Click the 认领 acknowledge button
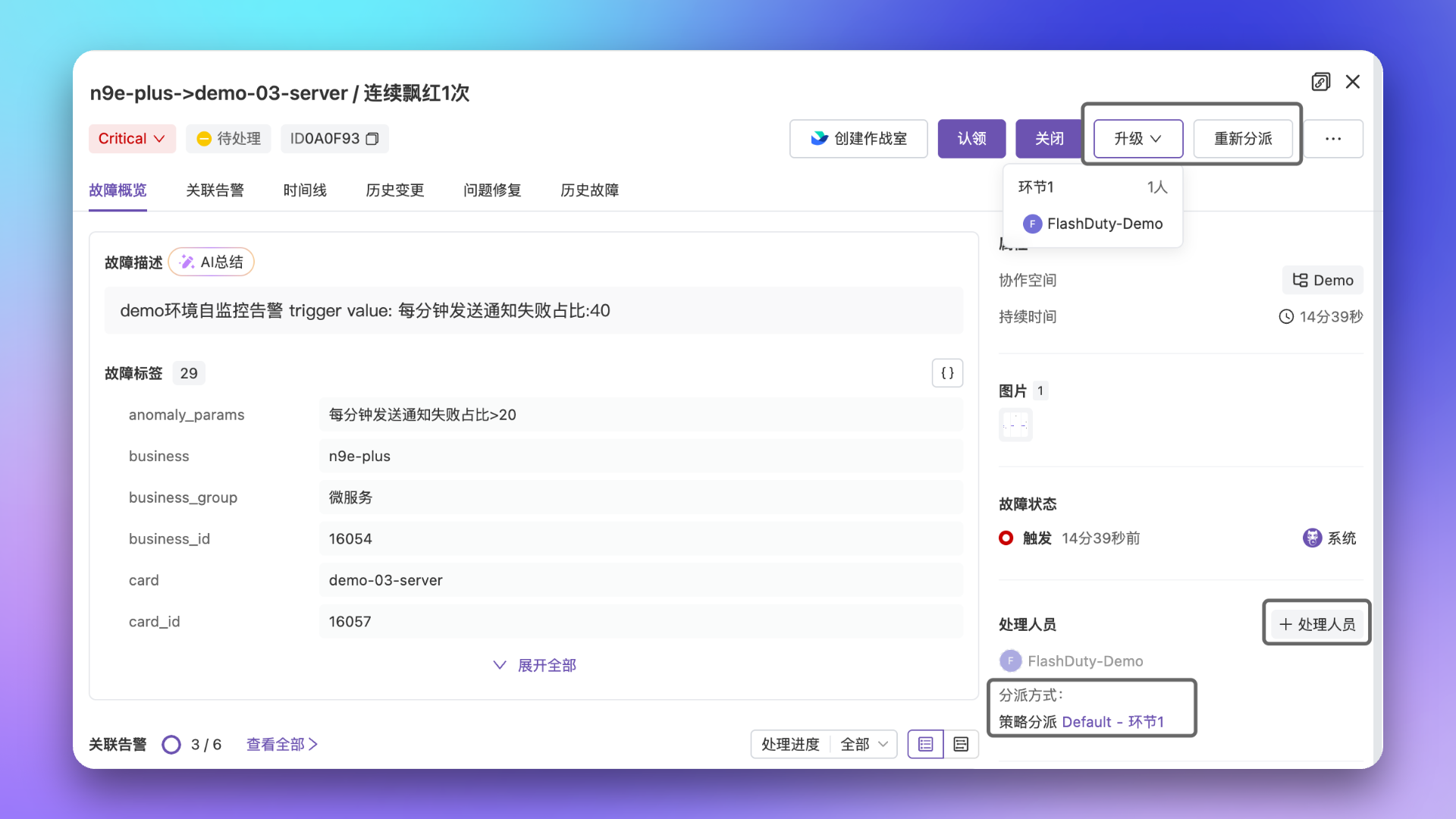This screenshot has height=819, width=1456. (x=971, y=139)
